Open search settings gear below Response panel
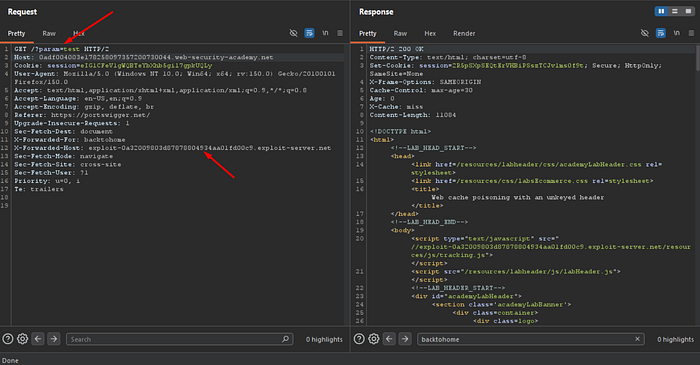The width and height of the screenshot is (700, 365). point(374,339)
